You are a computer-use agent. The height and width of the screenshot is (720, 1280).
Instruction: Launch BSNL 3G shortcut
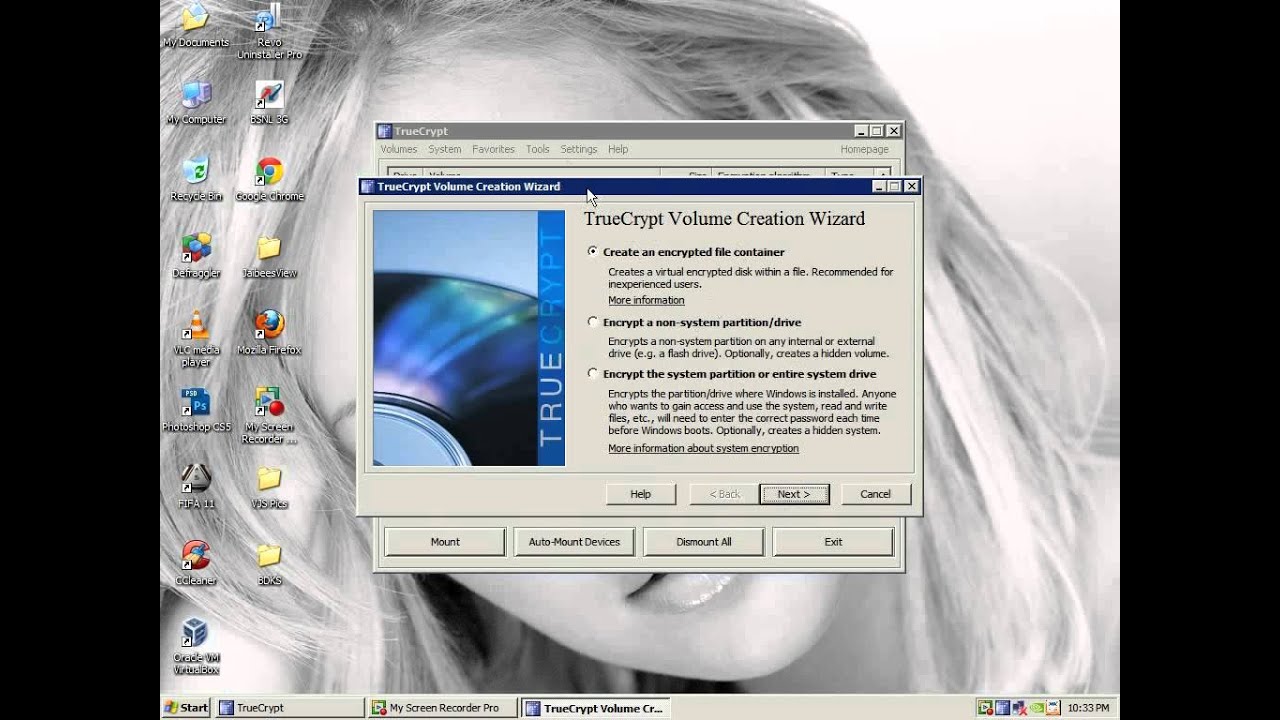[x=269, y=102]
